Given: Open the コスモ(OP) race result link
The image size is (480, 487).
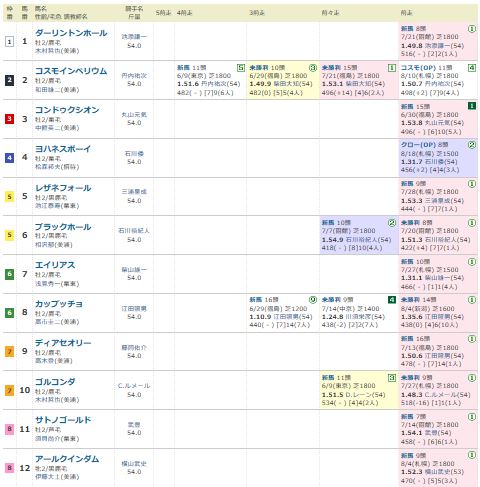Looking at the screenshot, I should pyautogui.click(x=418, y=68).
